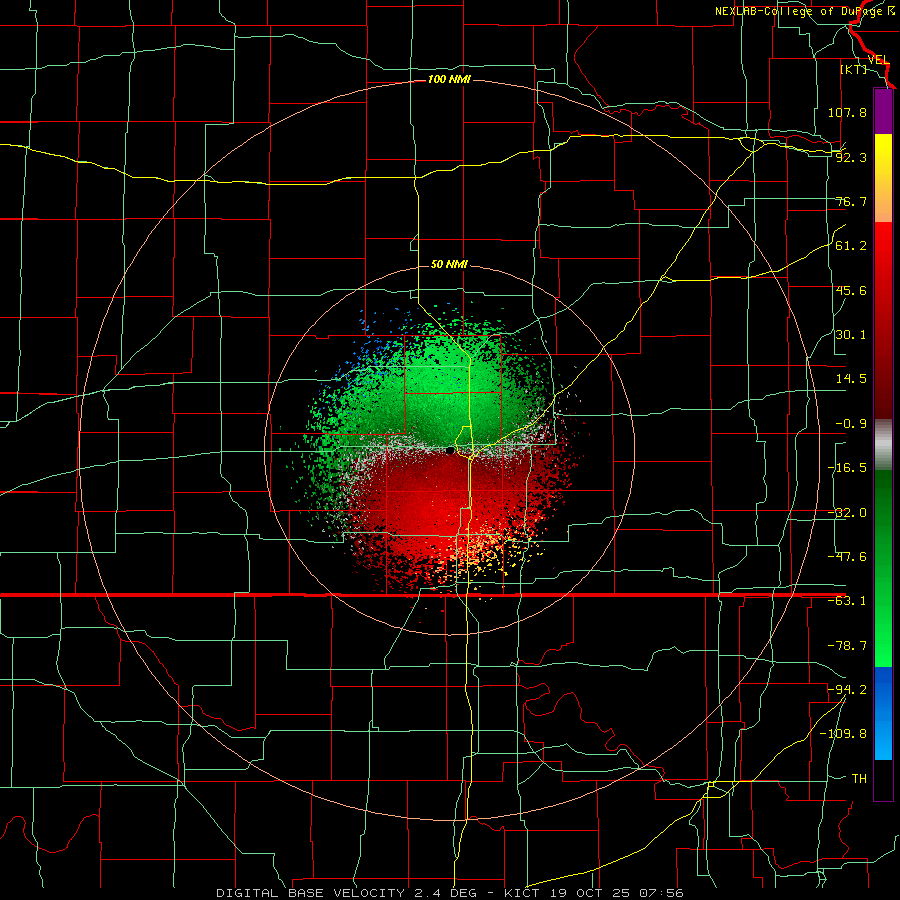
Task: Click the 30.1 value on velocity scale
Action: click(851, 335)
